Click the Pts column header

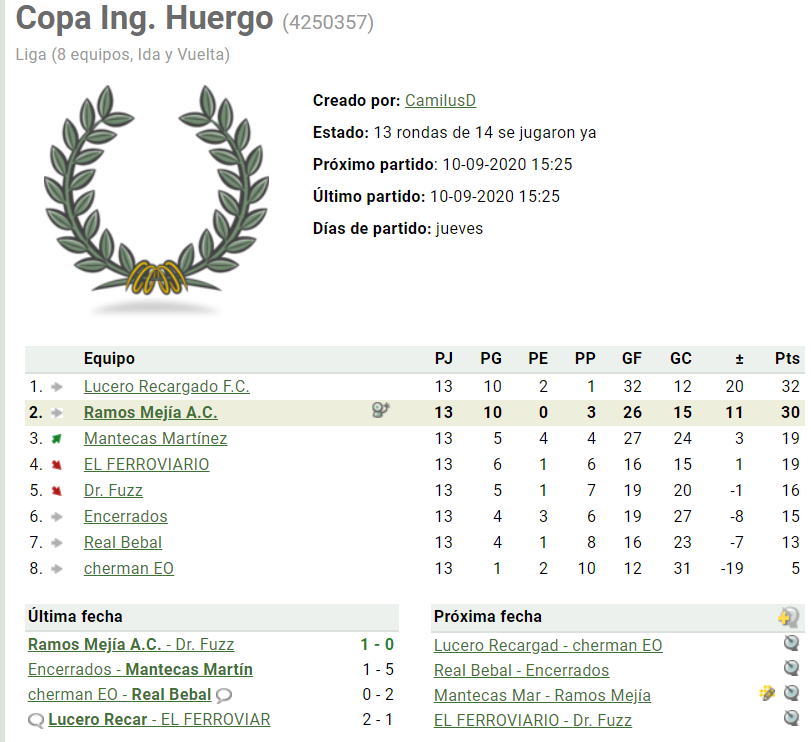[x=787, y=358]
